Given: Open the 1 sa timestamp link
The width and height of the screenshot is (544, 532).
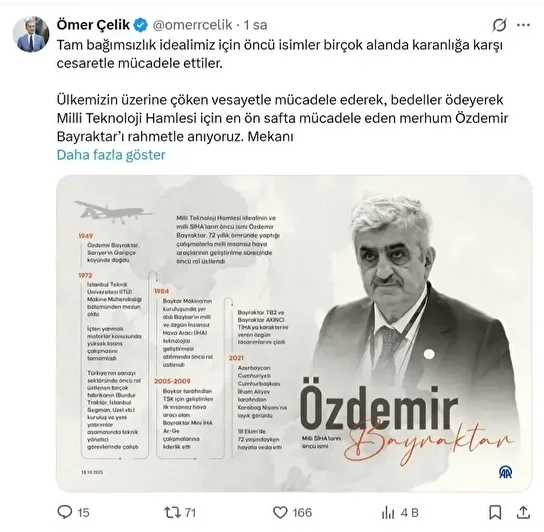Looking at the screenshot, I should tap(255, 25).
